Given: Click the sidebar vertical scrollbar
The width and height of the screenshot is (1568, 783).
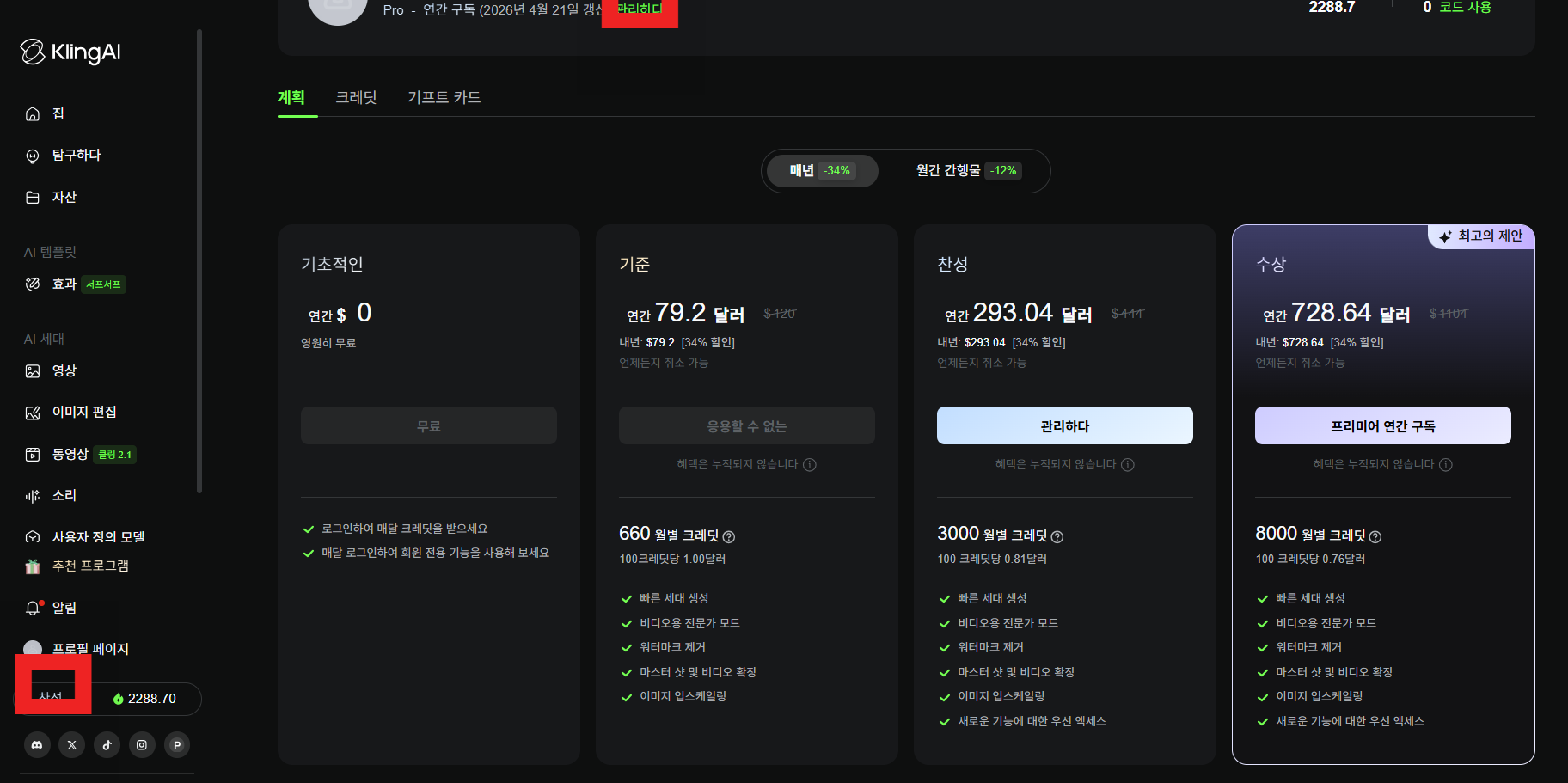Looking at the screenshot, I should (199, 261).
